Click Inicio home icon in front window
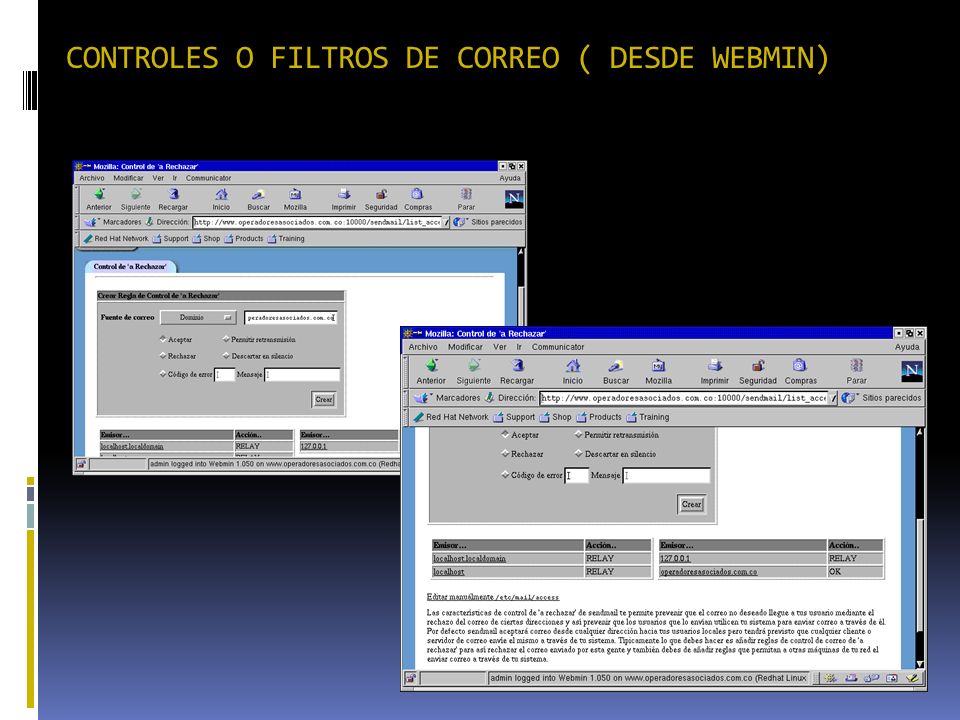 tap(572, 366)
